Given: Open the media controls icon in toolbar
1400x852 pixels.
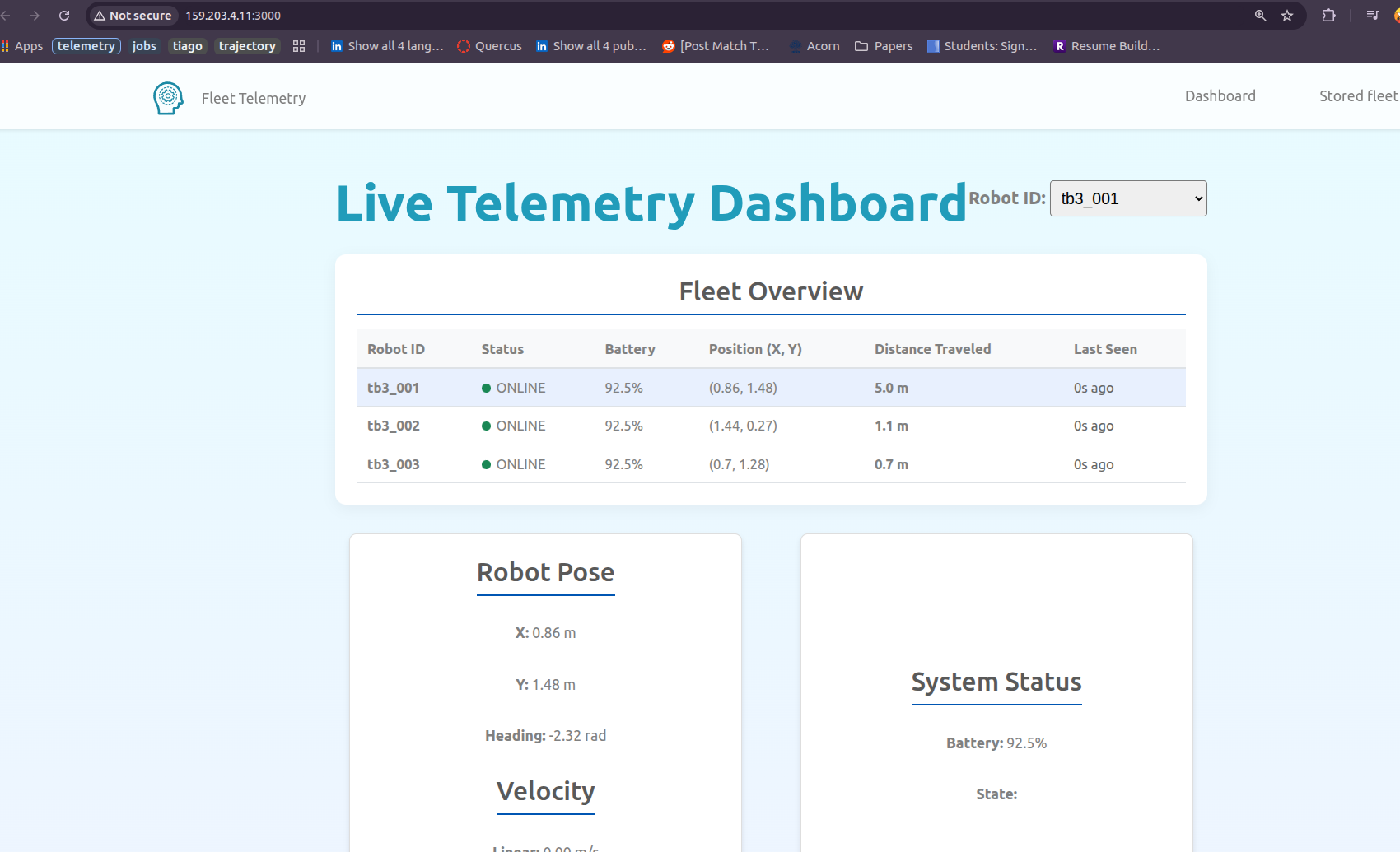Looking at the screenshot, I should [x=1372, y=16].
